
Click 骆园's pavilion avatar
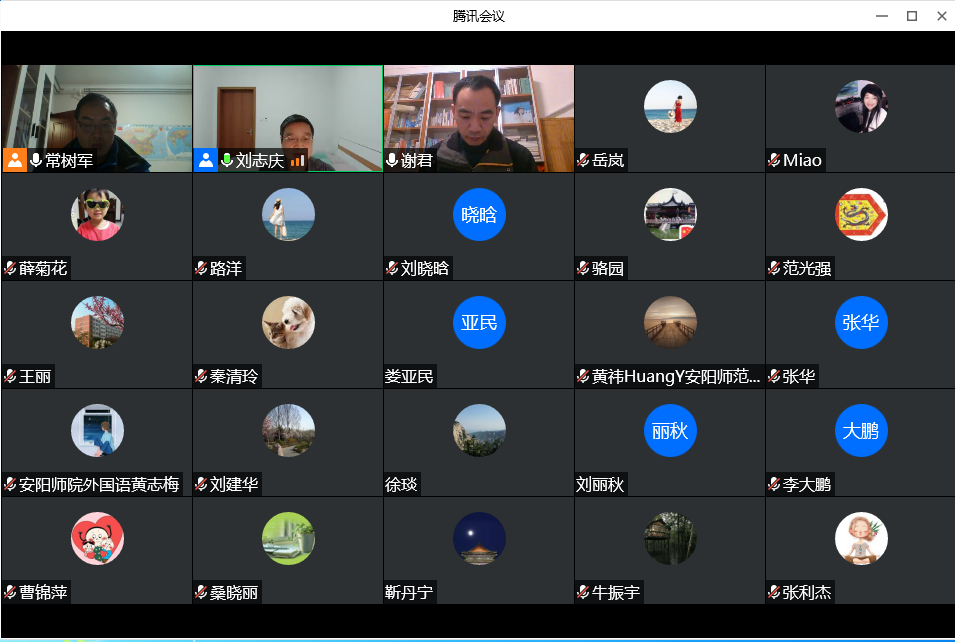click(670, 214)
